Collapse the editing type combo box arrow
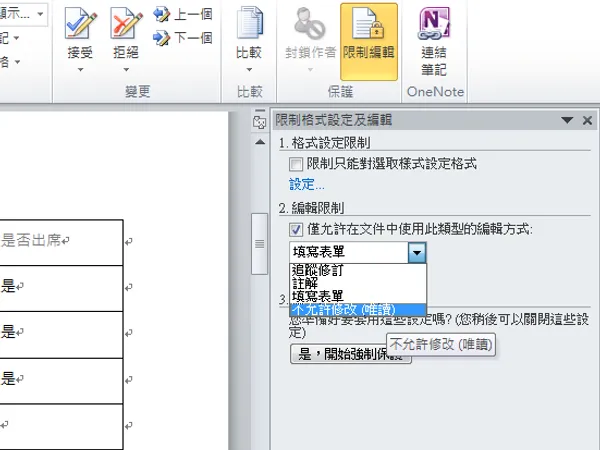This screenshot has height=450, width=600. [417, 253]
